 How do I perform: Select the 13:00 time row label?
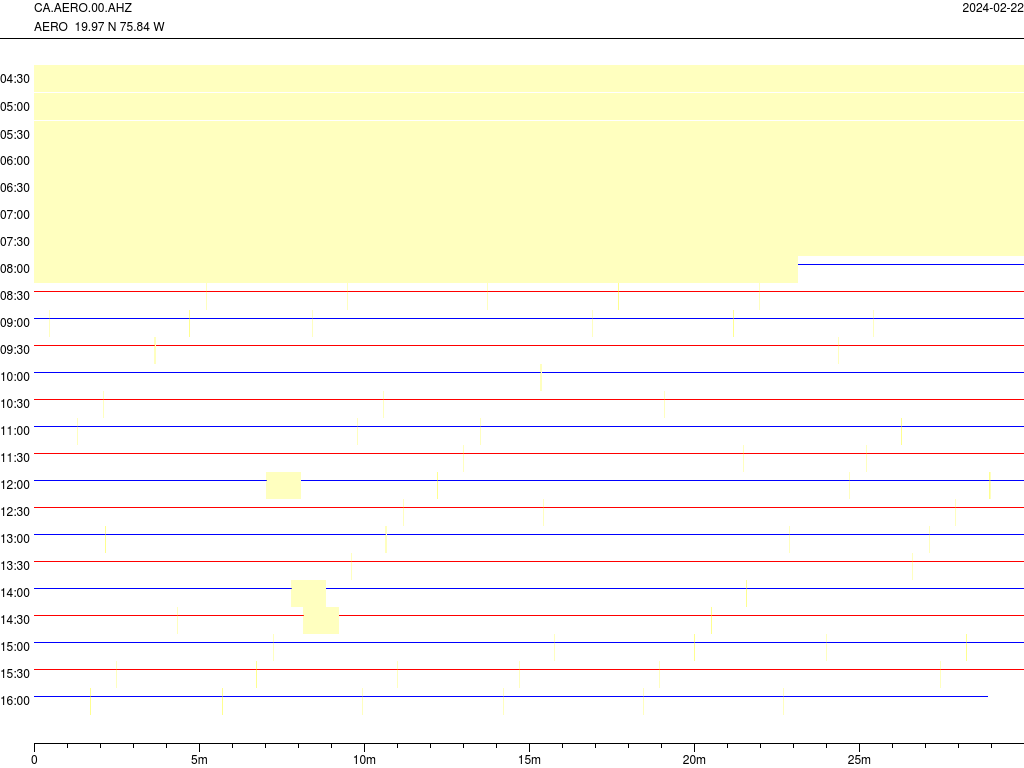15,539
